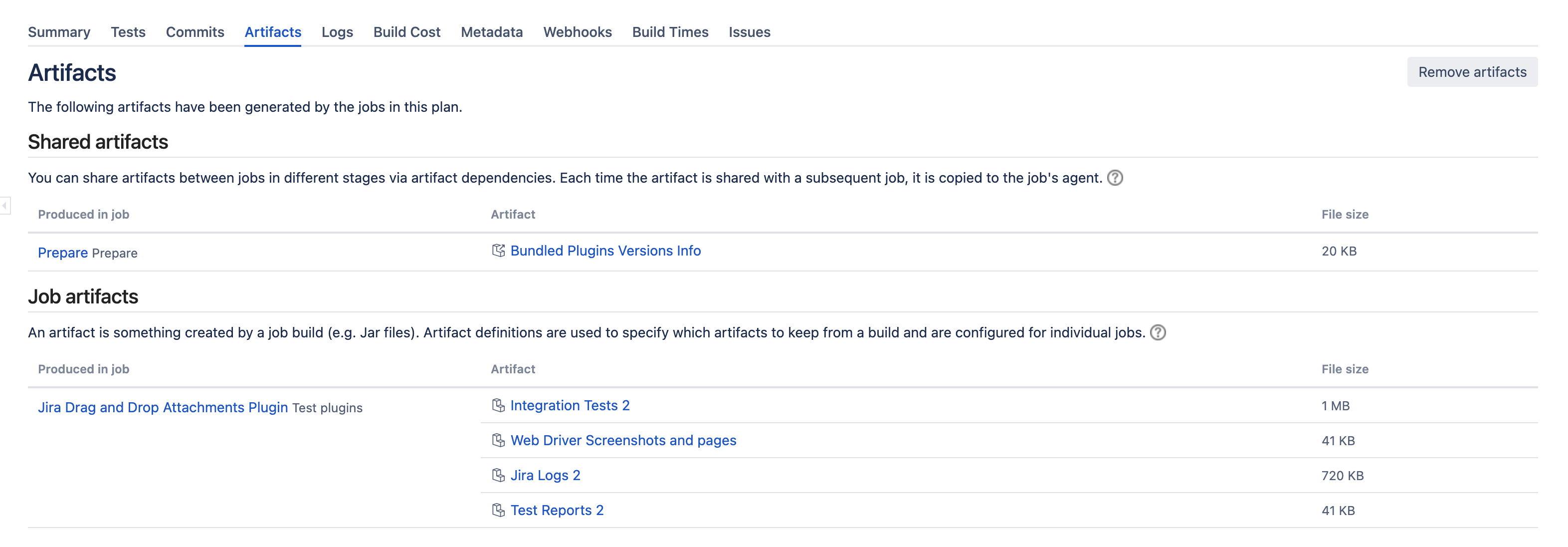Click the 41 KB size of Web Driver Screenshots
Image resolution: width=1568 pixels, height=547 pixels.
(x=1338, y=440)
